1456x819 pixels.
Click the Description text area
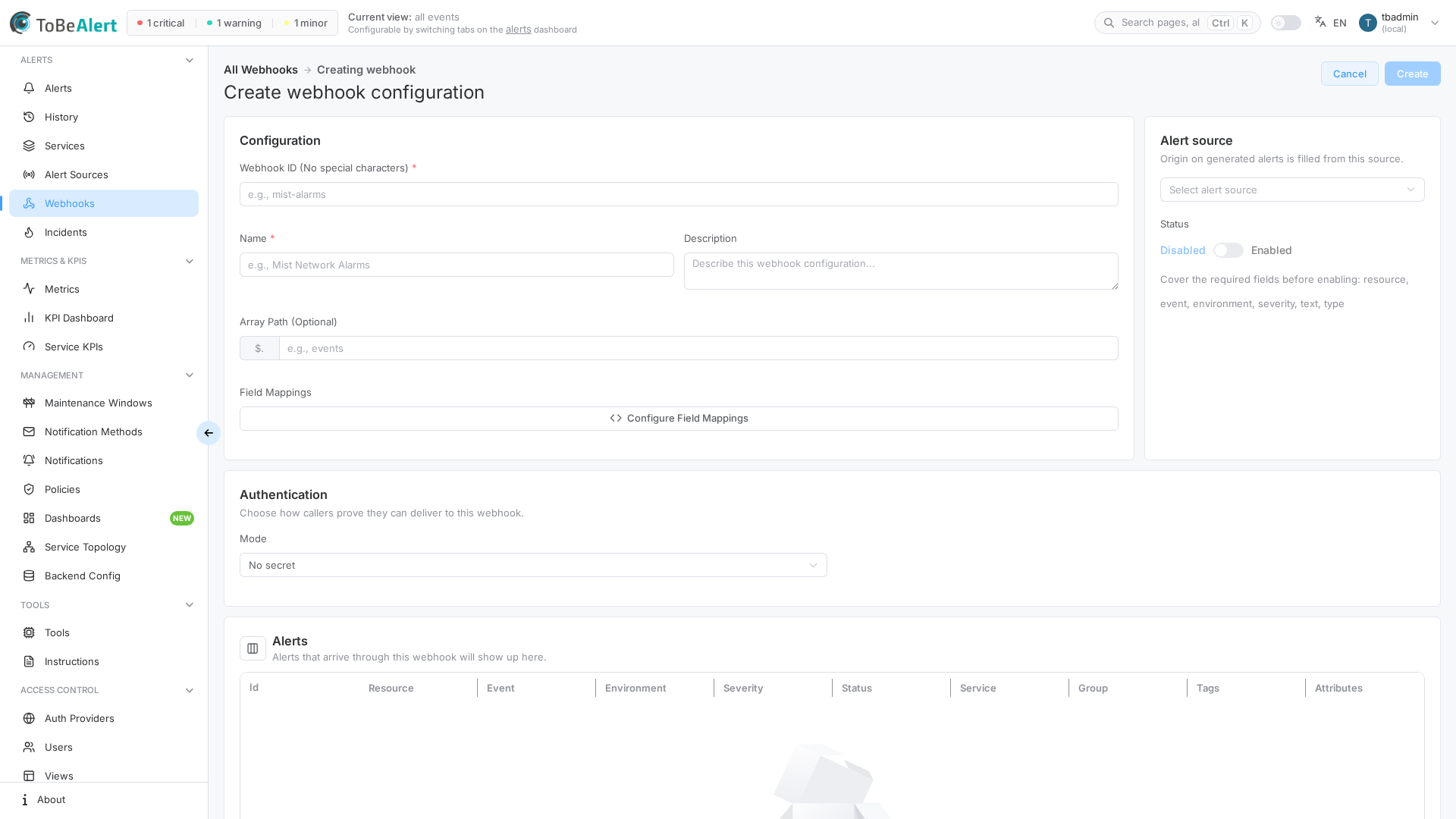click(x=901, y=271)
